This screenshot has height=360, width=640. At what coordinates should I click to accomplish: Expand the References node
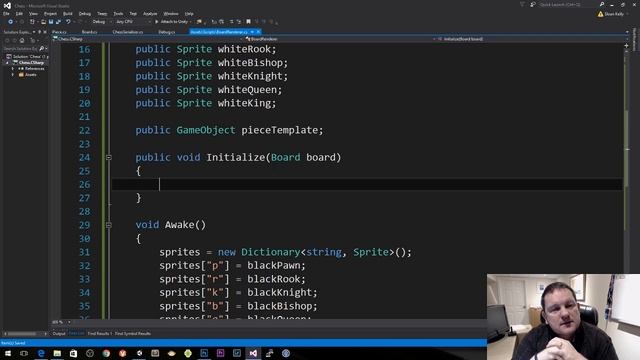click(13, 69)
